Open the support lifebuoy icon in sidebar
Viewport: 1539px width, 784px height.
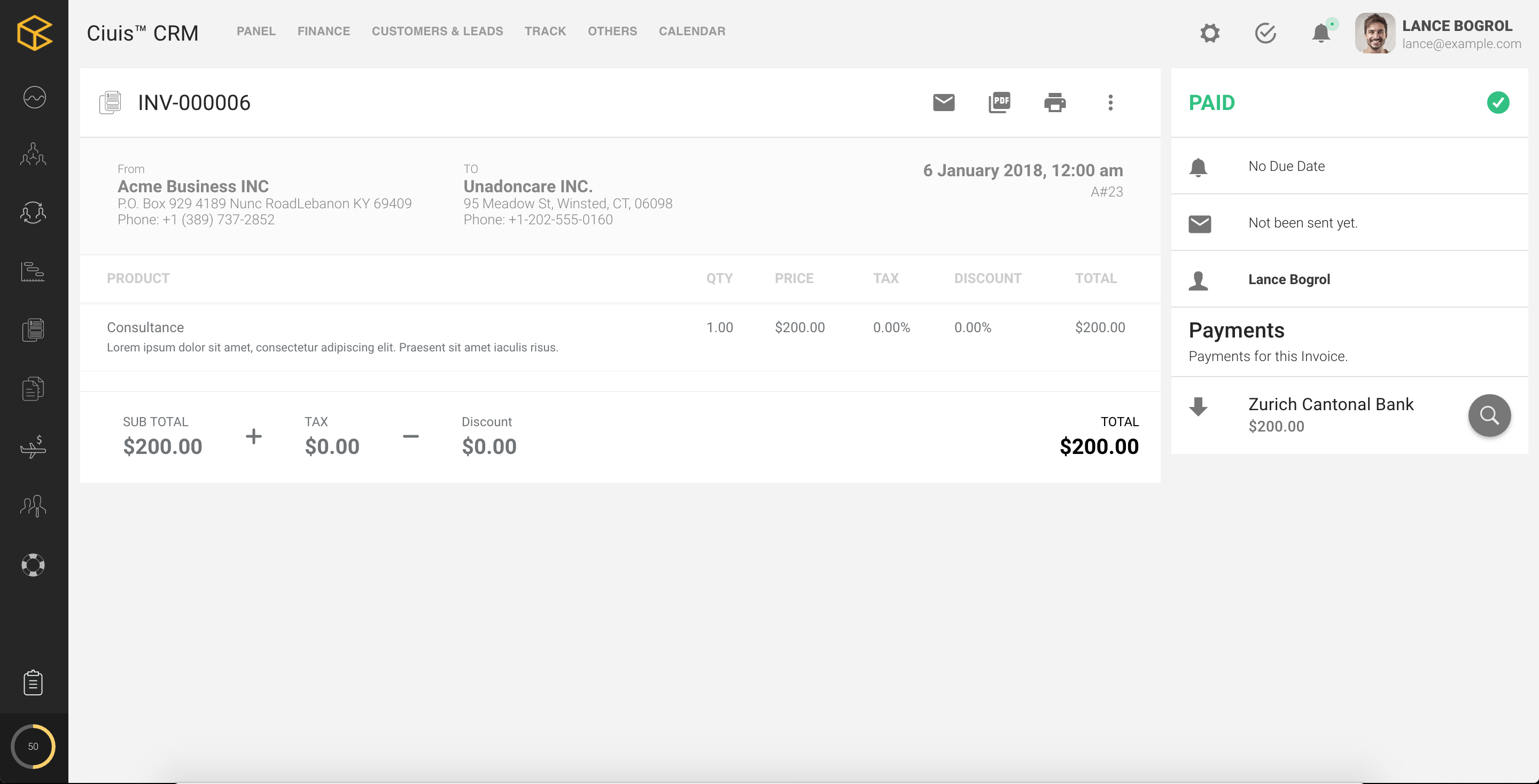(34, 565)
